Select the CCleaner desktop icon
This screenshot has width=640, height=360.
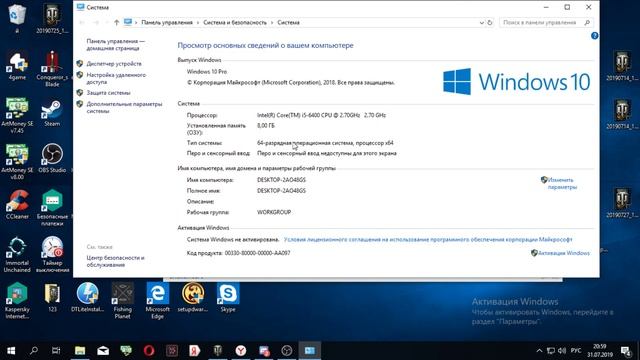(x=17, y=205)
